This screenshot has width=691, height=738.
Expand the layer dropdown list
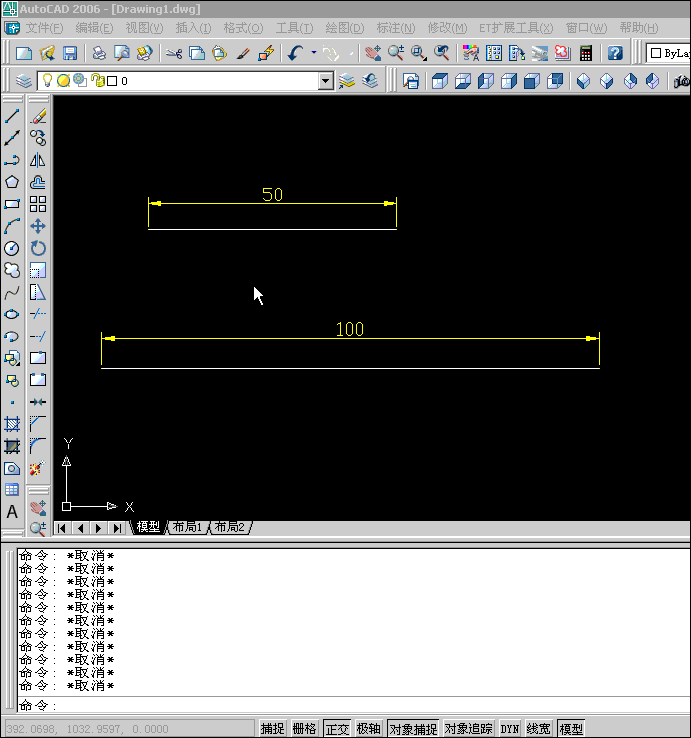point(325,81)
